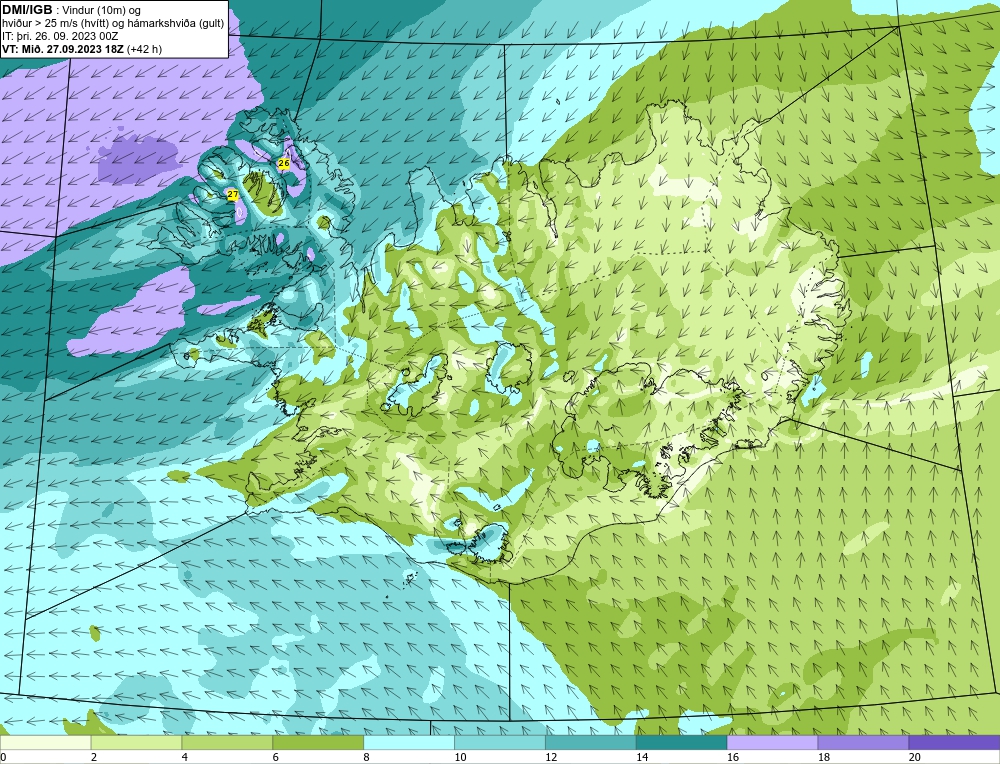Select the 12–14 m/s teal legend swatch
The height and width of the screenshot is (764, 1000).
point(591,742)
